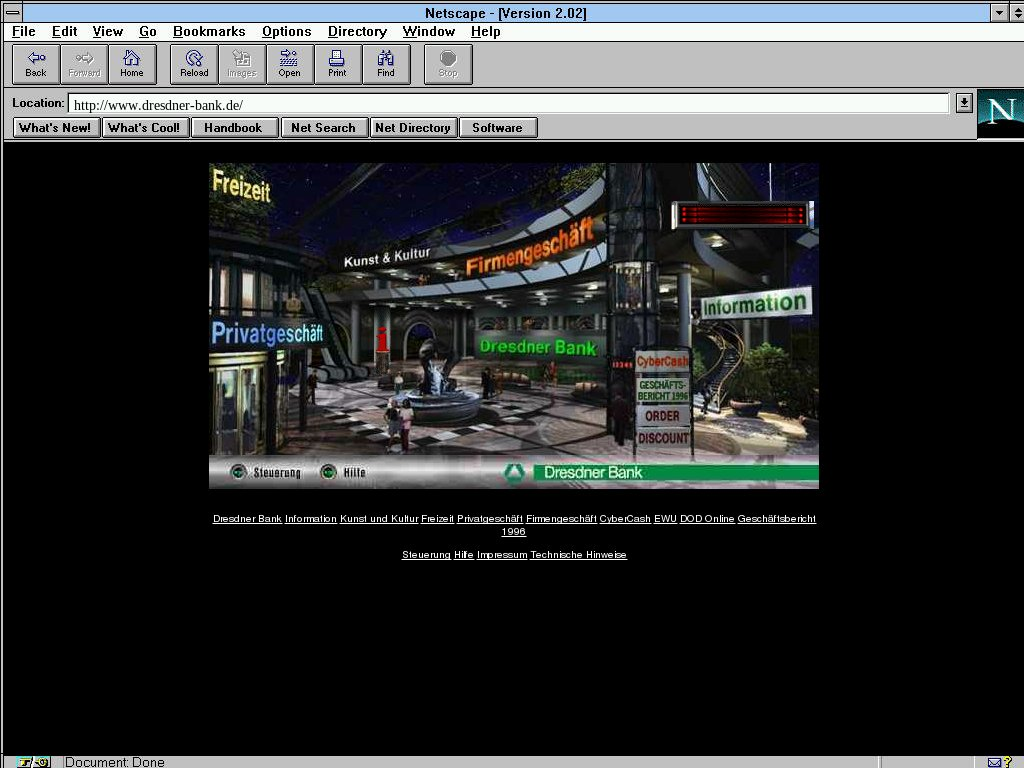Open Find using the binoculars icon
The height and width of the screenshot is (768, 1024).
(x=386, y=64)
